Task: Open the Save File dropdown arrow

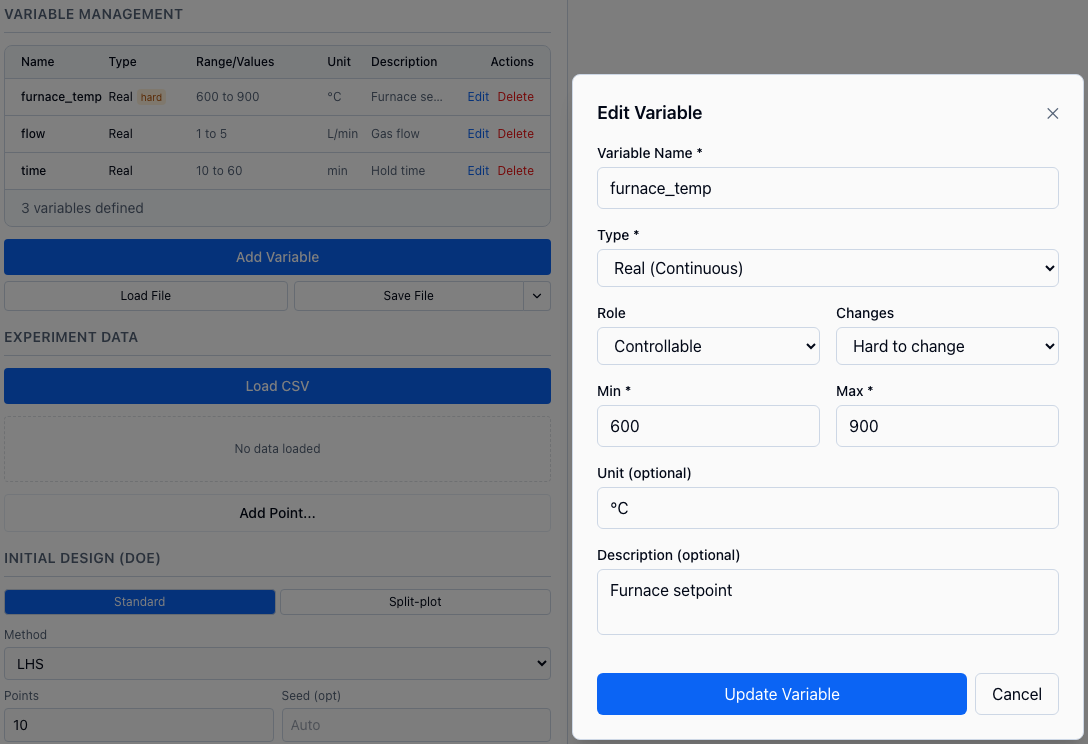Action: [x=537, y=296]
